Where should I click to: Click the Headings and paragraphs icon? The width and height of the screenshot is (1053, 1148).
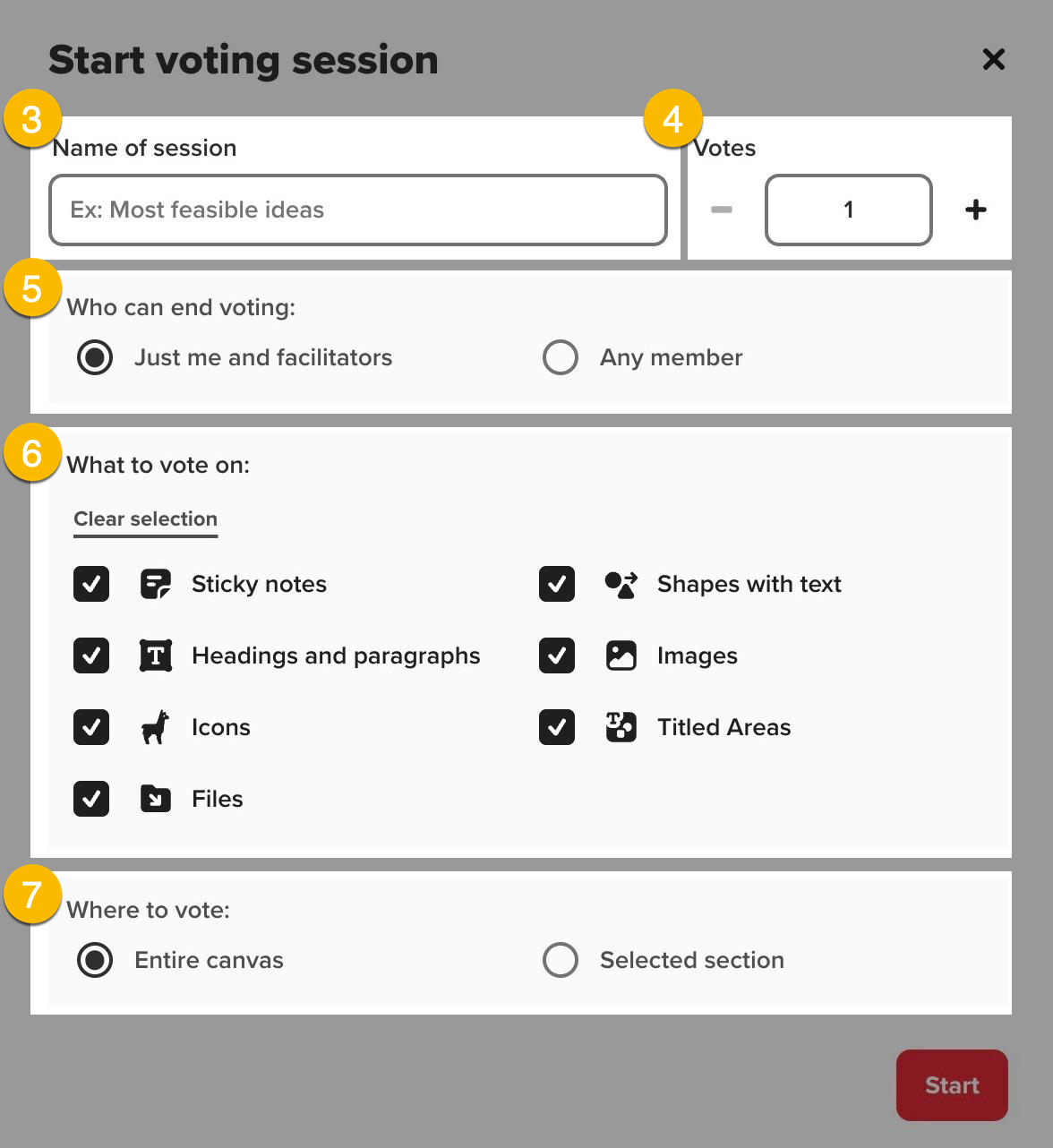[x=155, y=655]
